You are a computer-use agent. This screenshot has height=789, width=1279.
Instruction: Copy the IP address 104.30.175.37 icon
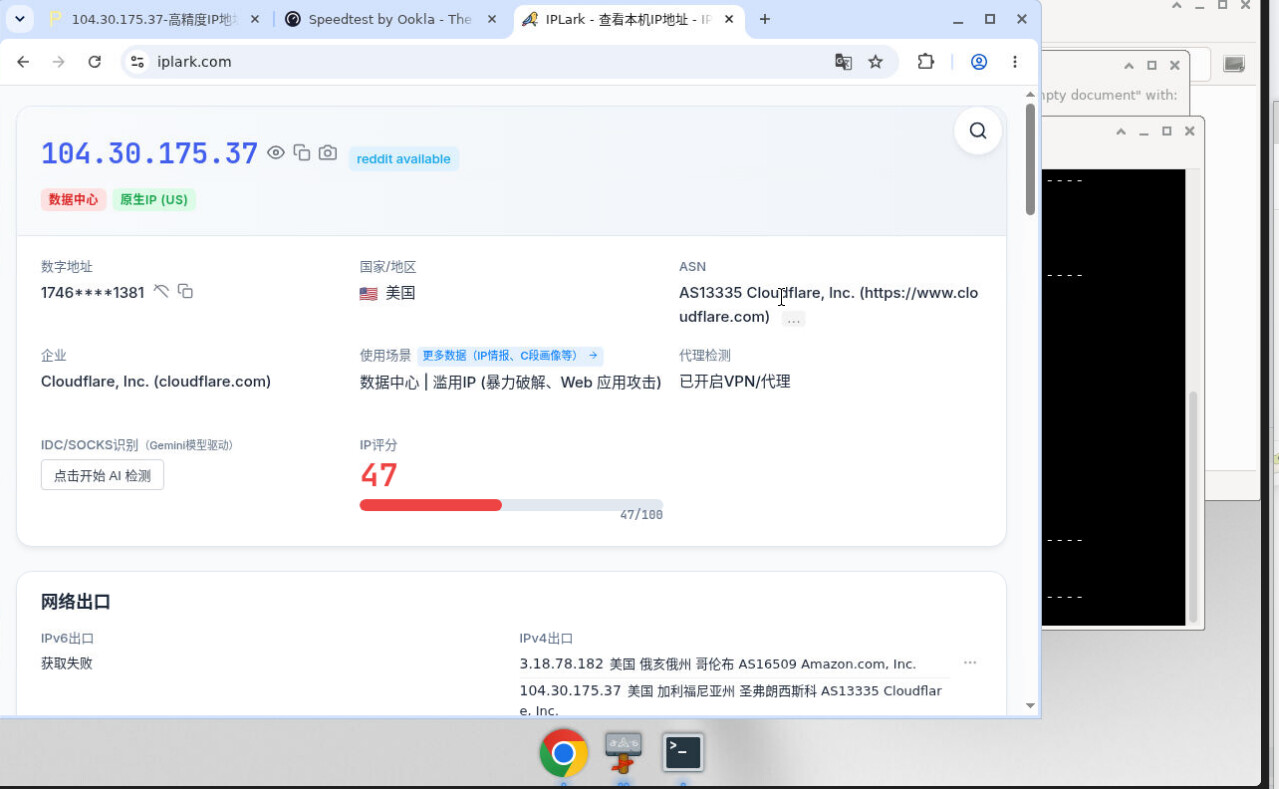coord(302,153)
